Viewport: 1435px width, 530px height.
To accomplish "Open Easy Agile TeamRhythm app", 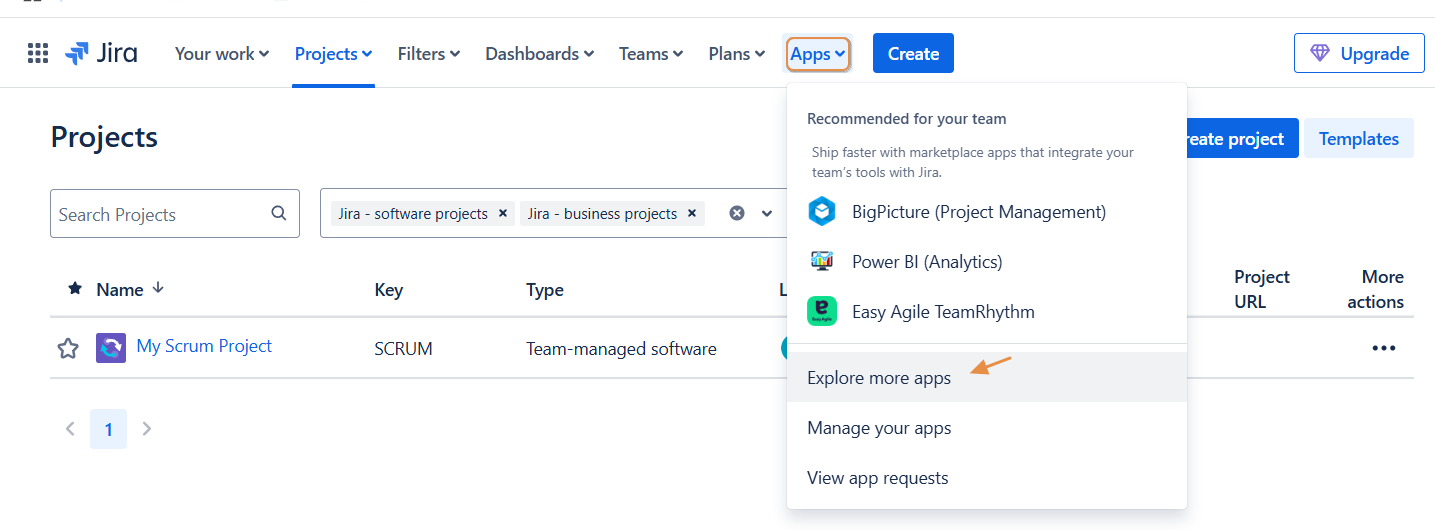I will [942, 312].
